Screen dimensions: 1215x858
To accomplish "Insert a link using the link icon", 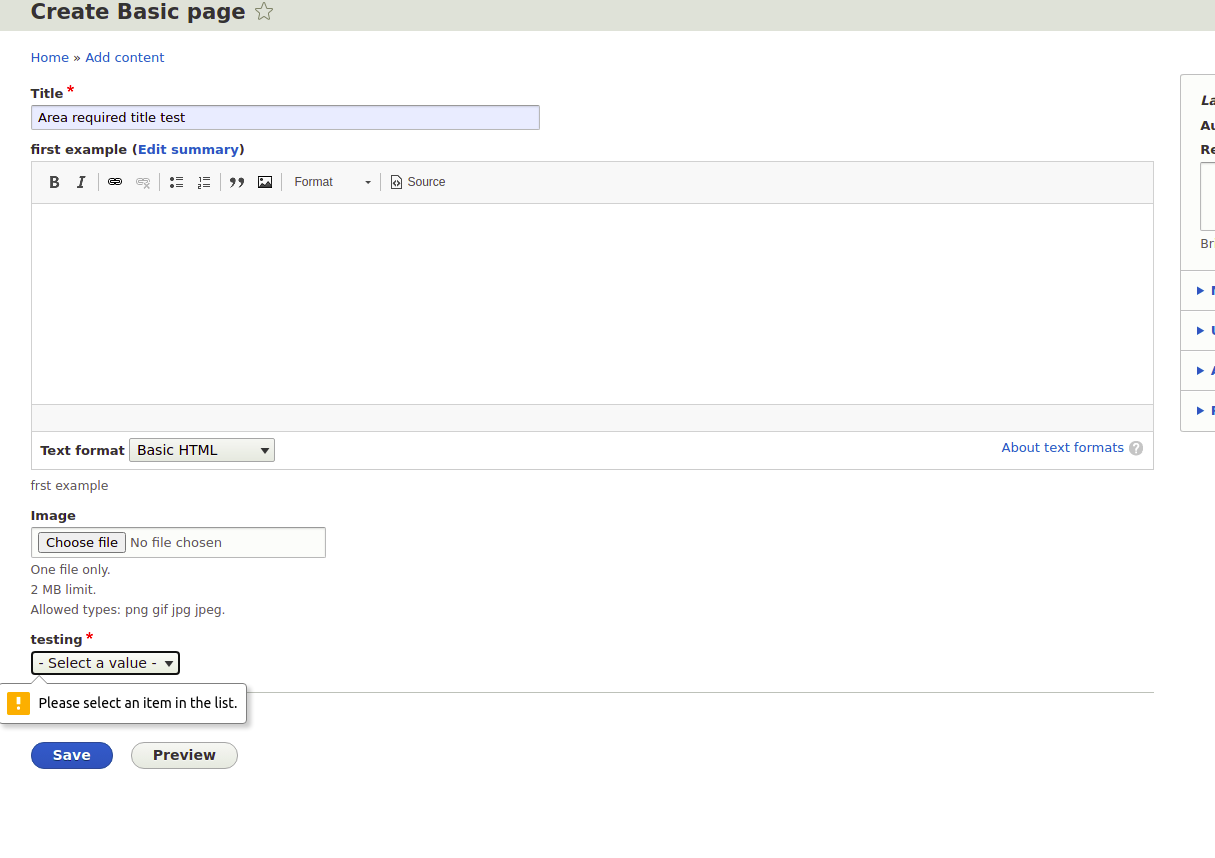I will (115, 182).
